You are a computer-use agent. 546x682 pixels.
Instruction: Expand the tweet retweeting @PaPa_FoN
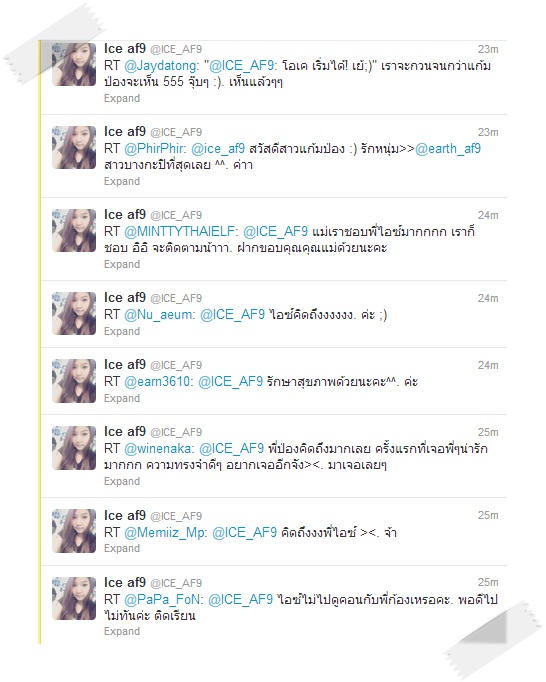click(122, 632)
